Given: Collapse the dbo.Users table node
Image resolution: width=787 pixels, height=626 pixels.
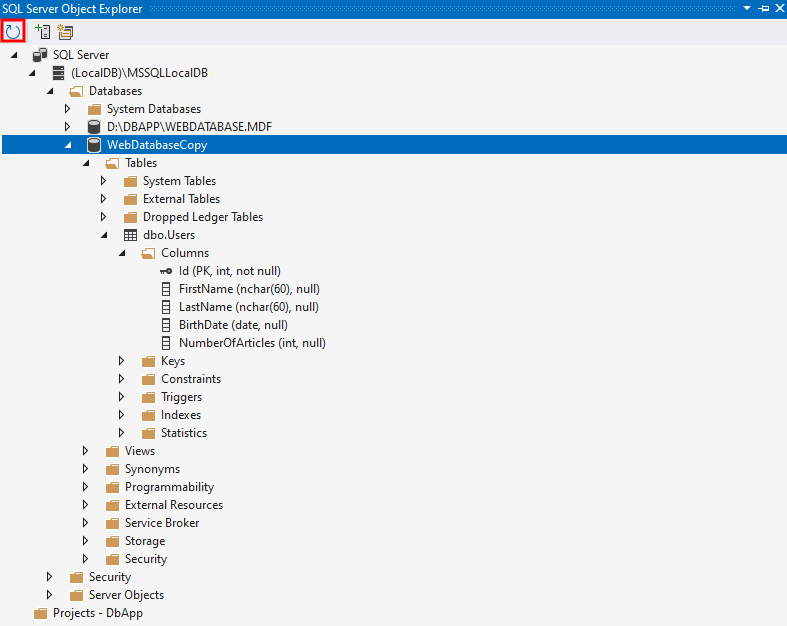Looking at the screenshot, I should (104, 235).
